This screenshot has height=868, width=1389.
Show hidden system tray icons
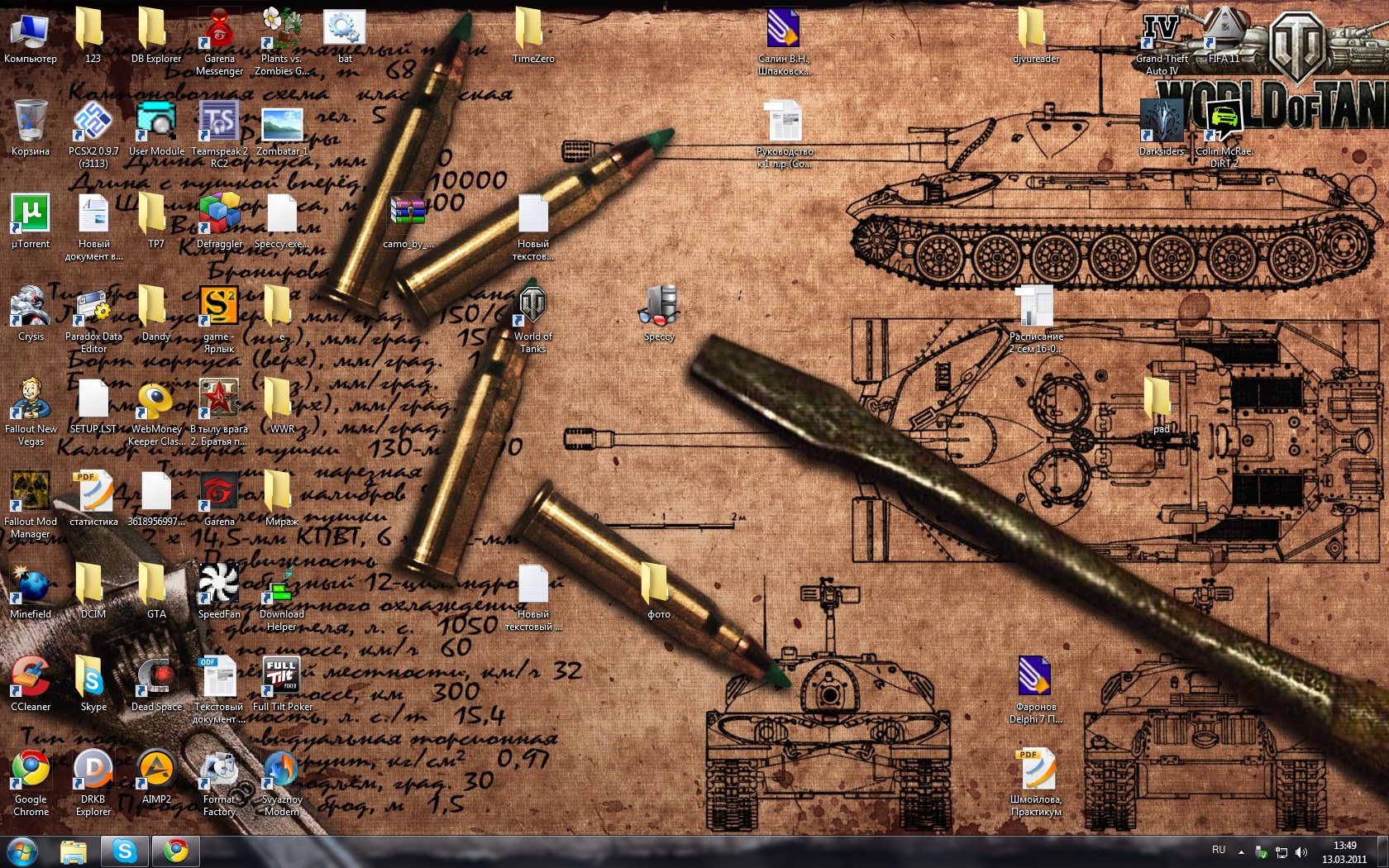click(x=1241, y=851)
